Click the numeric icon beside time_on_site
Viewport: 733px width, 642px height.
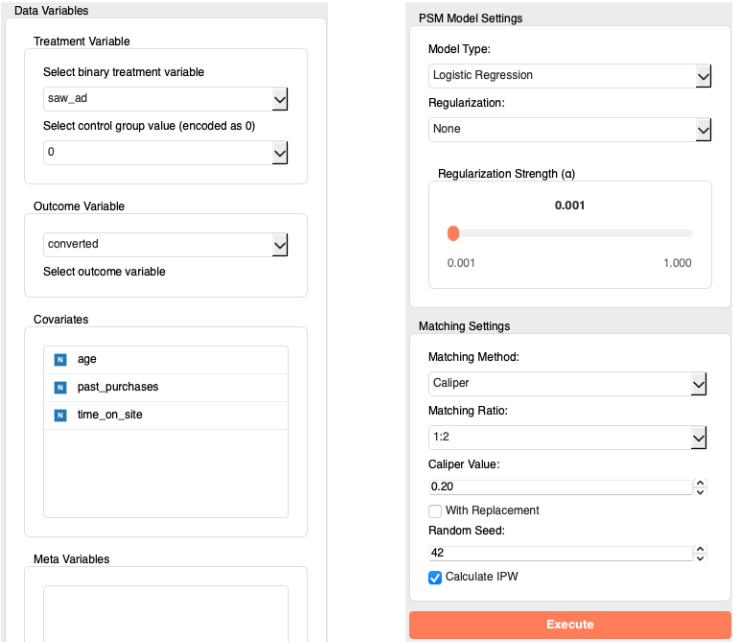click(x=60, y=415)
